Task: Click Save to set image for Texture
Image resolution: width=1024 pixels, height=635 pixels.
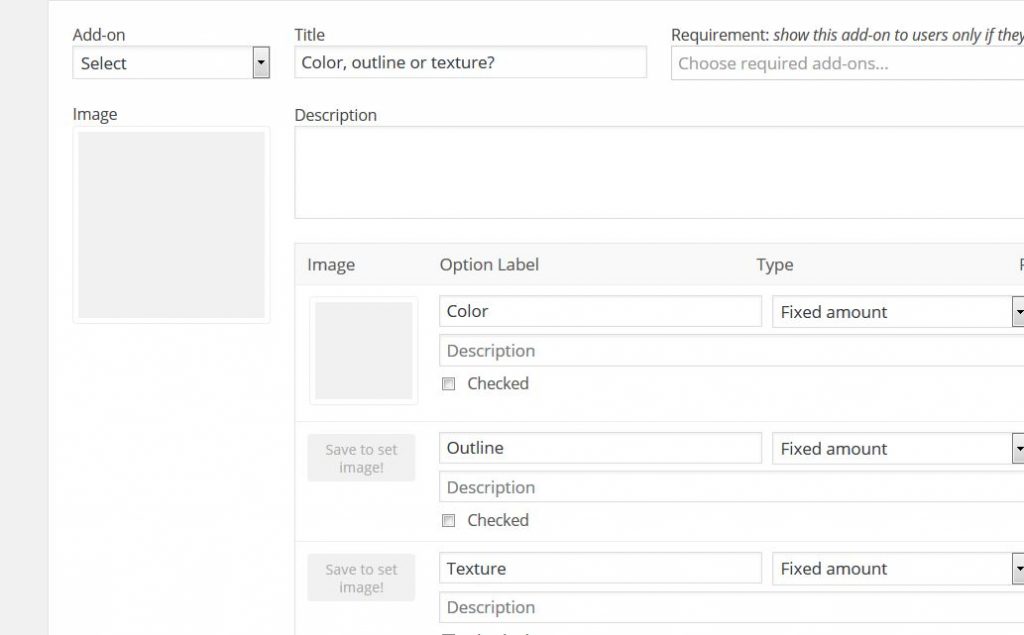Action: coord(361,578)
